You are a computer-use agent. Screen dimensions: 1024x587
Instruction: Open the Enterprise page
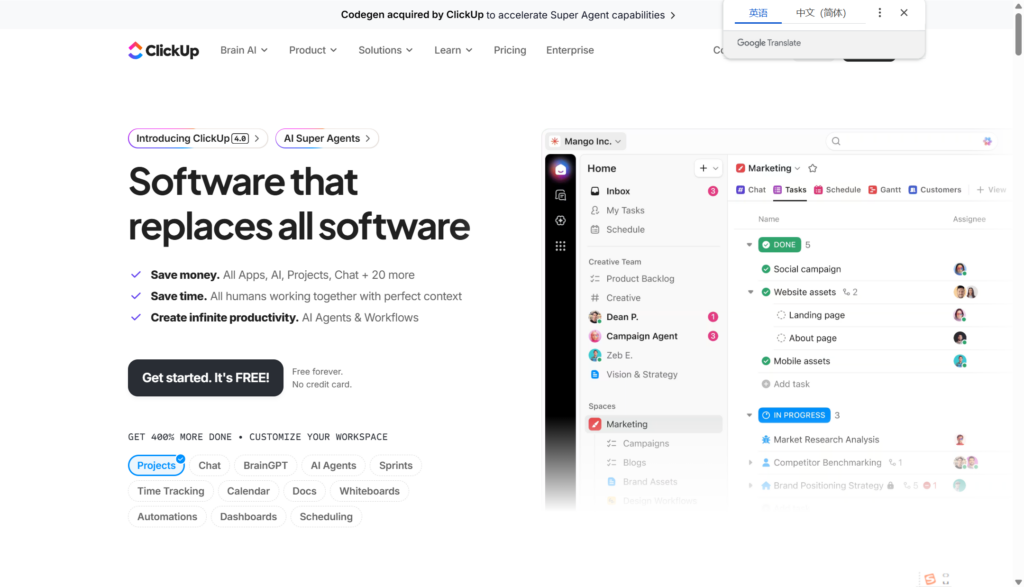coord(569,50)
